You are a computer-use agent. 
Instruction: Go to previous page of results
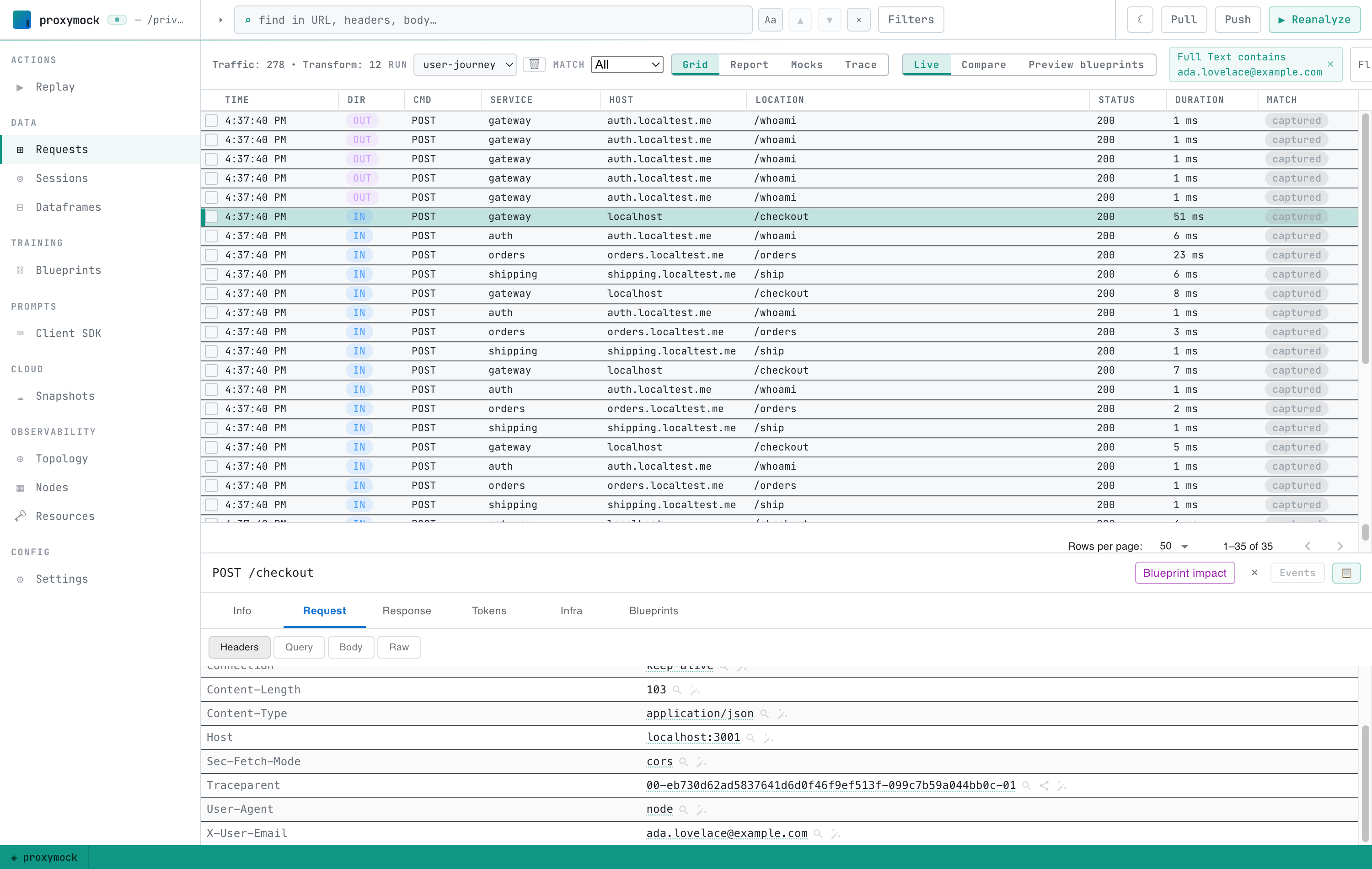click(1308, 546)
